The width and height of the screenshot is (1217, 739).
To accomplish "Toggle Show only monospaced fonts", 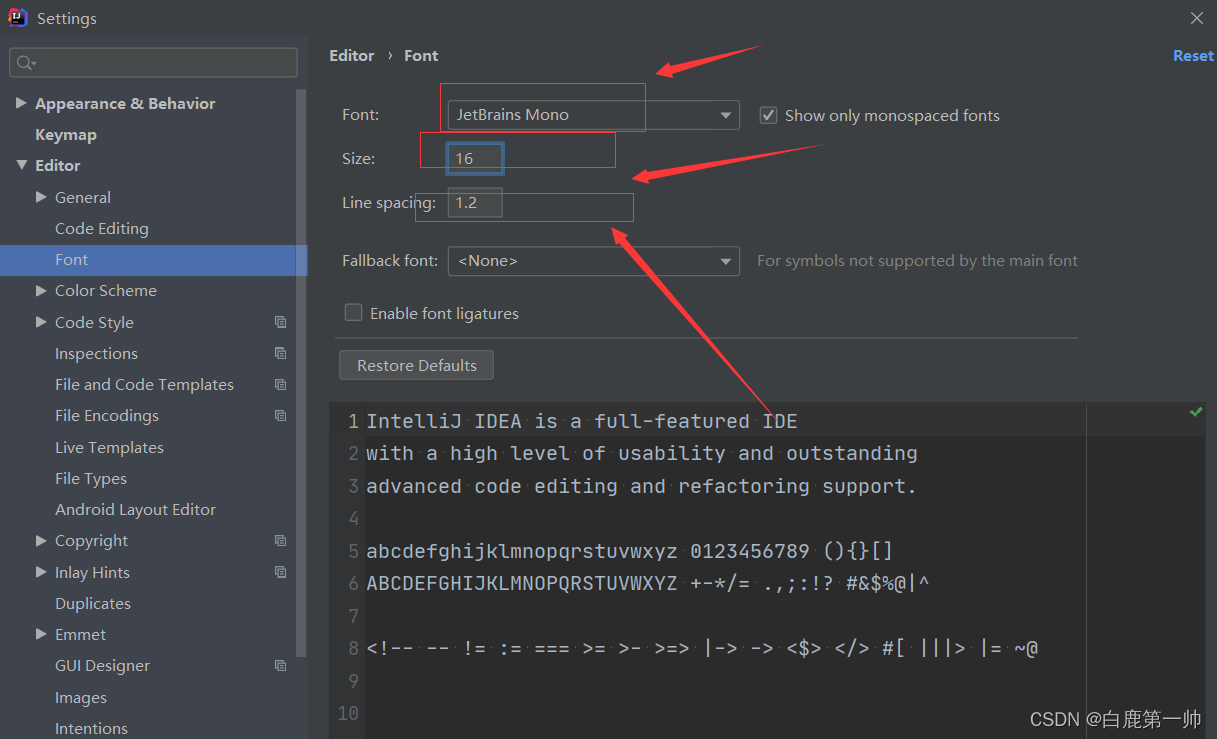I will tap(768, 115).
